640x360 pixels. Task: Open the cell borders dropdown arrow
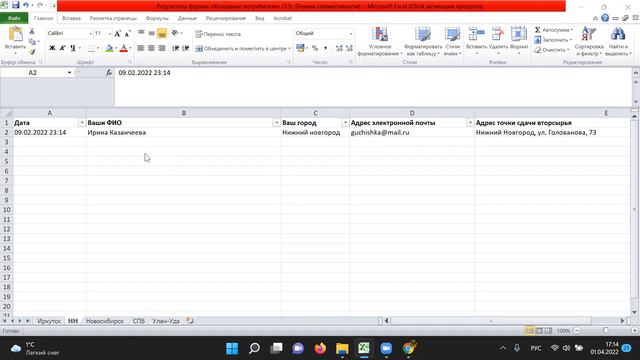98,48
